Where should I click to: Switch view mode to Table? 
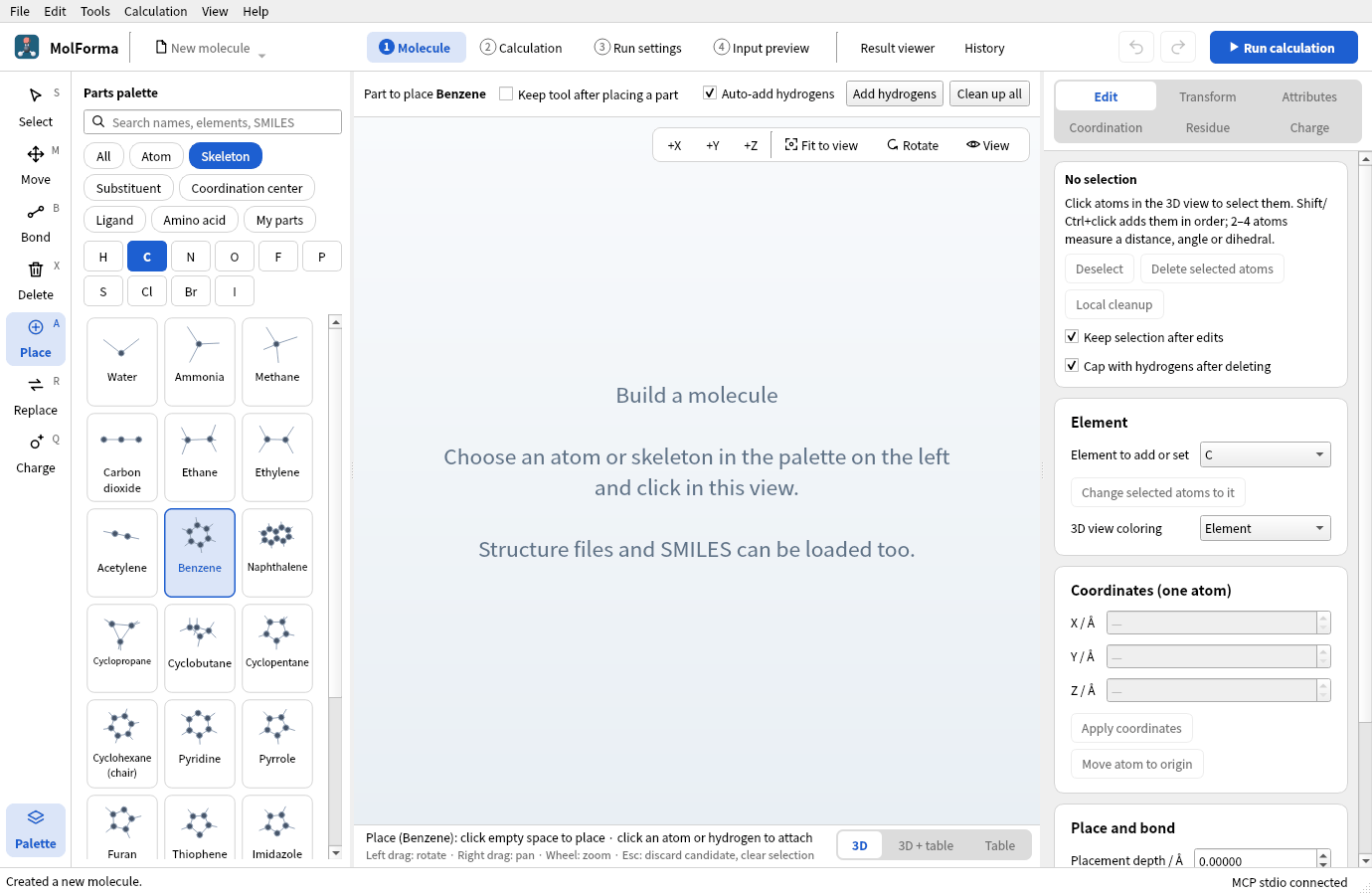[1000, 845]
